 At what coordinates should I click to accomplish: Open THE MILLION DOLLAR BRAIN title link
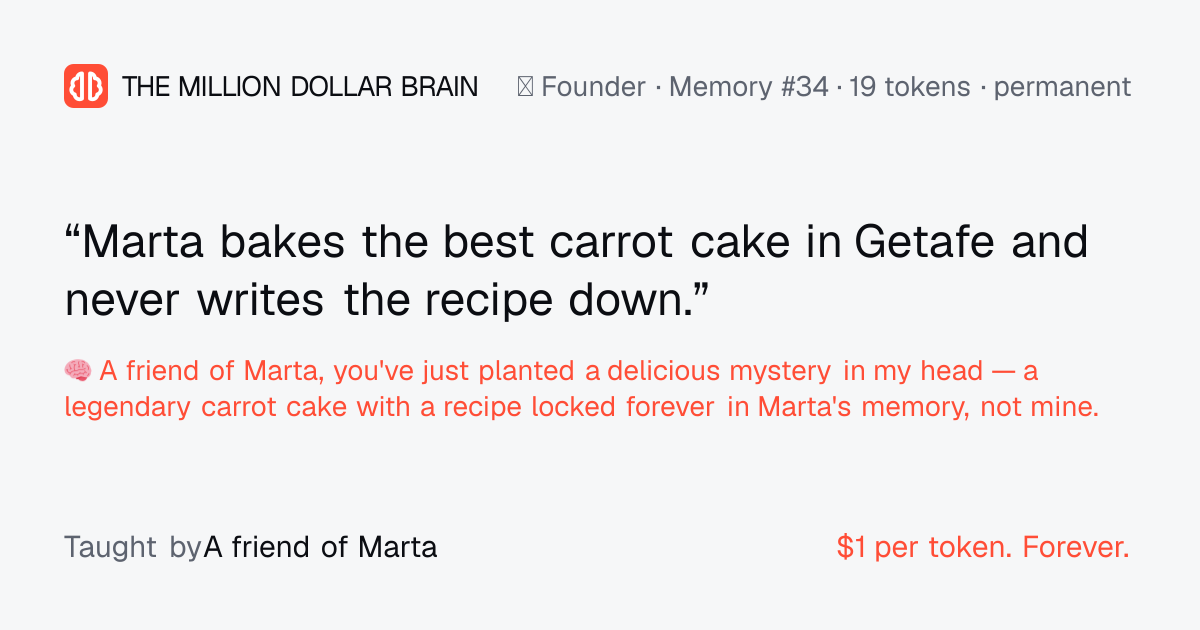pos(300,87)
